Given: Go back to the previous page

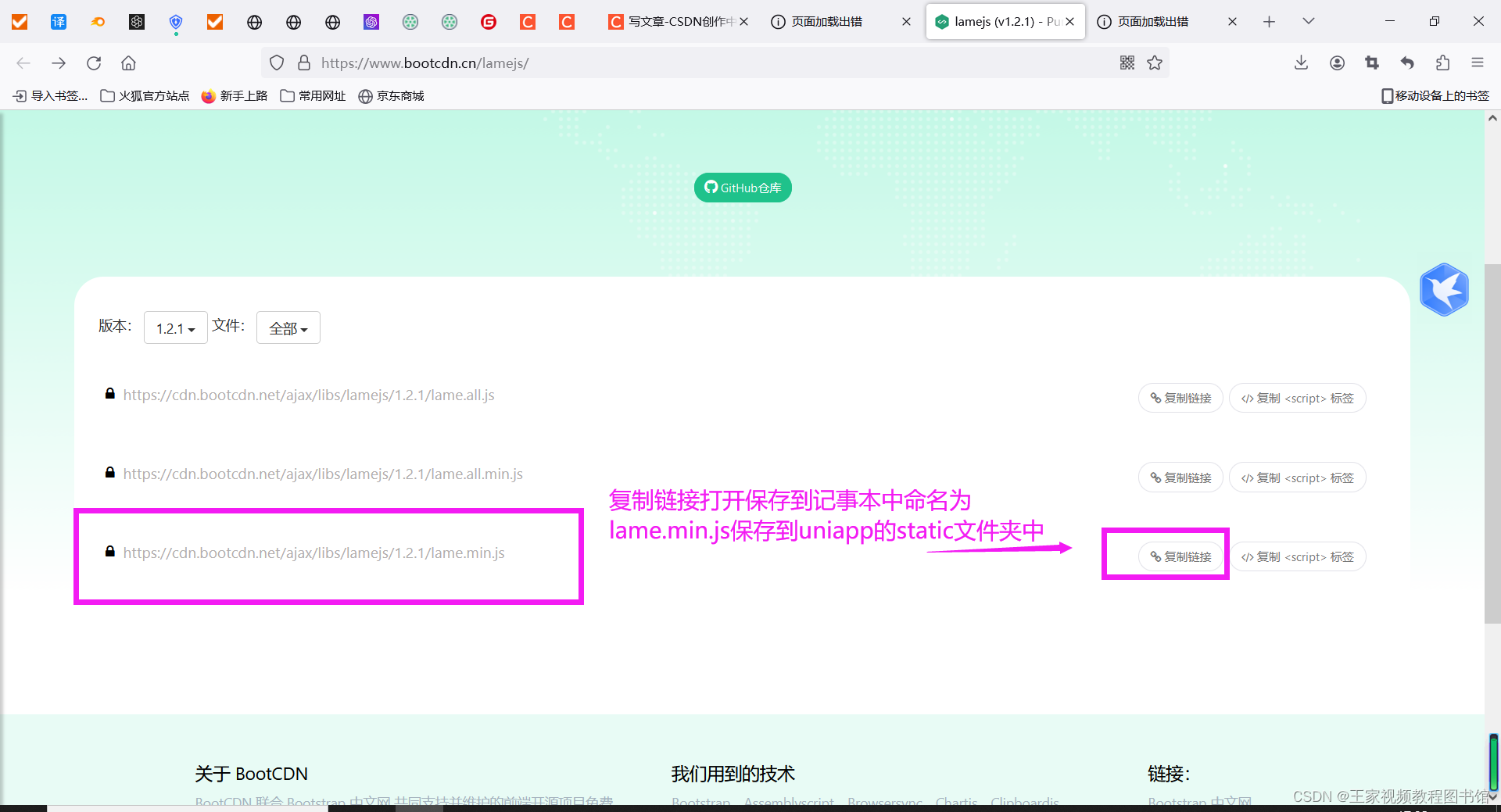Looking at the screenshot, I should click(23, 63).
